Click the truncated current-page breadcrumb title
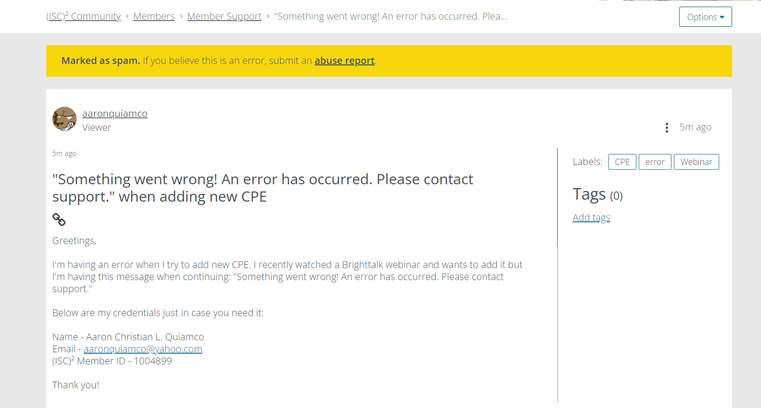 click(391, 16)
